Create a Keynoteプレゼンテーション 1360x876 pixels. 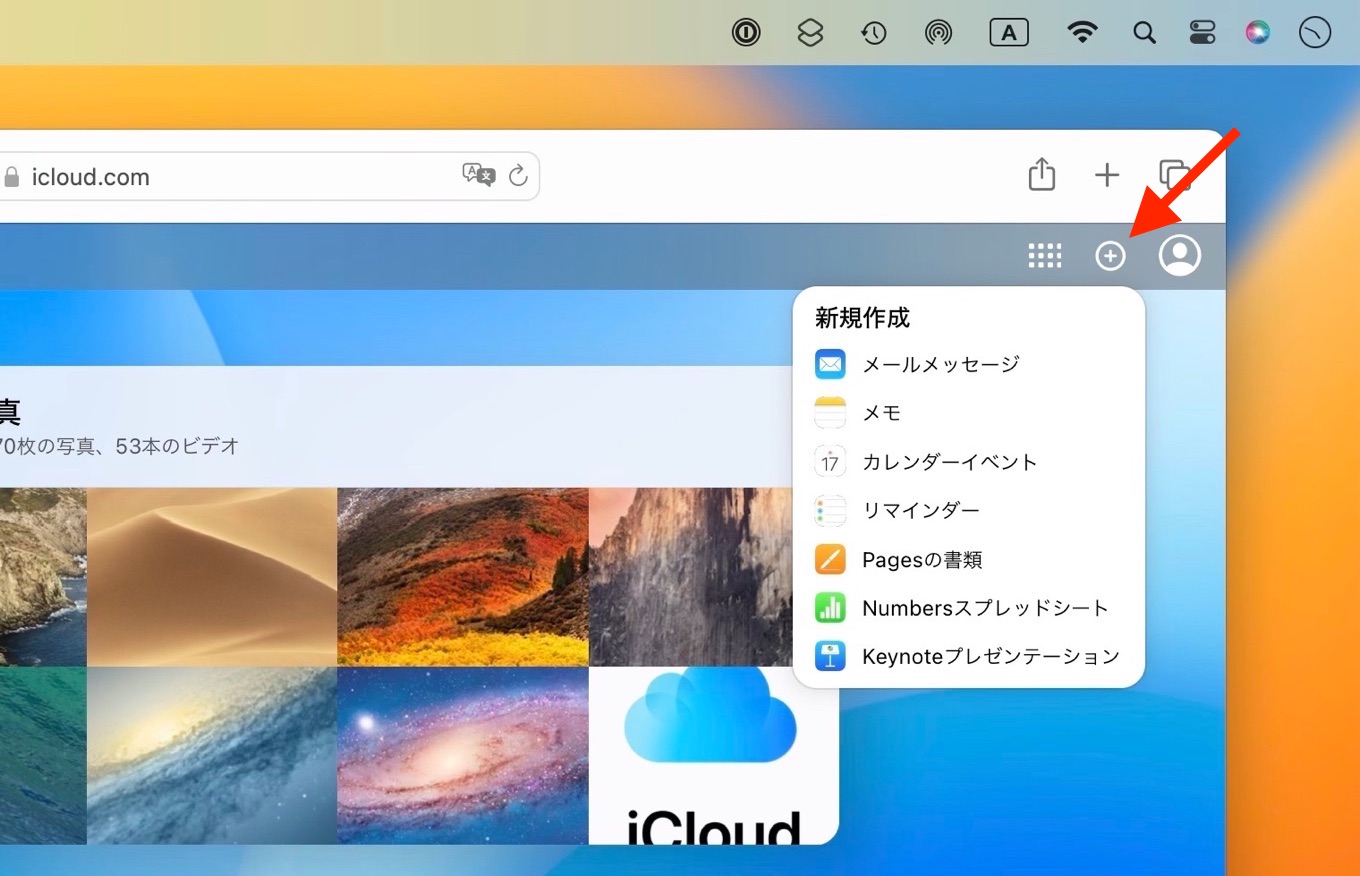pyautogui.click(x=991, y=656)
